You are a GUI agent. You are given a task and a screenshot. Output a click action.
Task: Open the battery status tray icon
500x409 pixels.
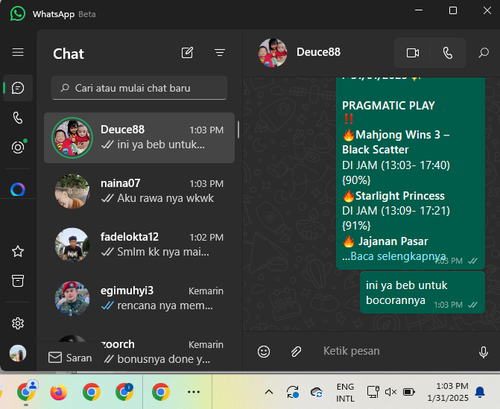tap(409, 392)
